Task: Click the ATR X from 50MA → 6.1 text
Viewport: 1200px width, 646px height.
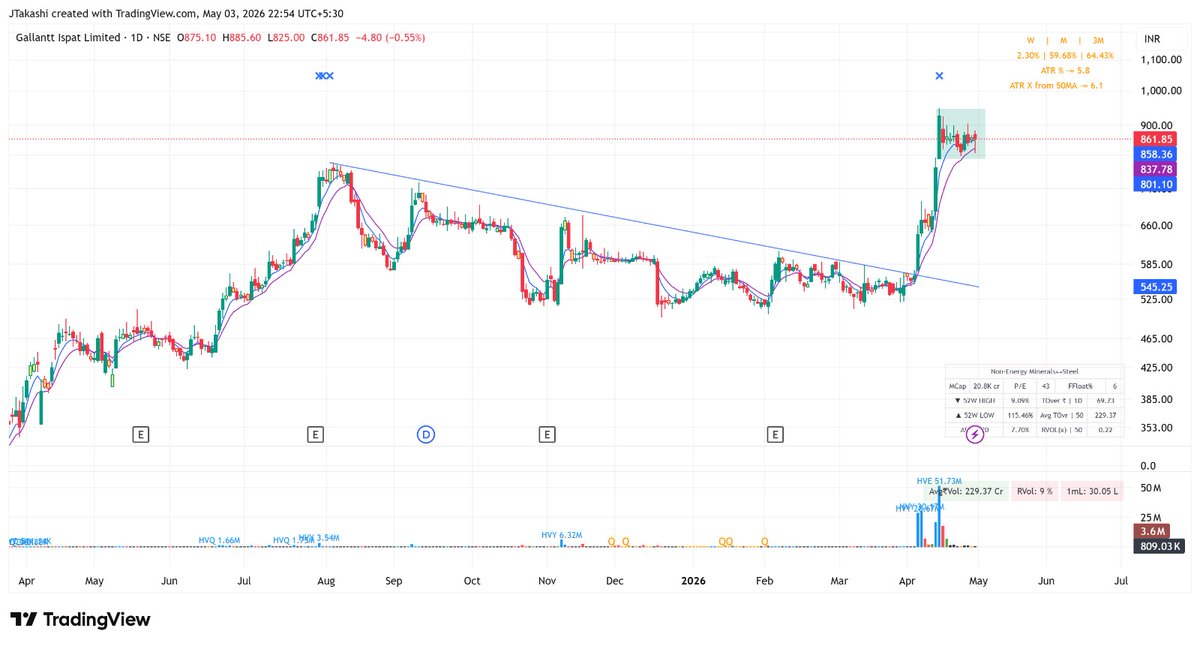Action: (1056, 86)
